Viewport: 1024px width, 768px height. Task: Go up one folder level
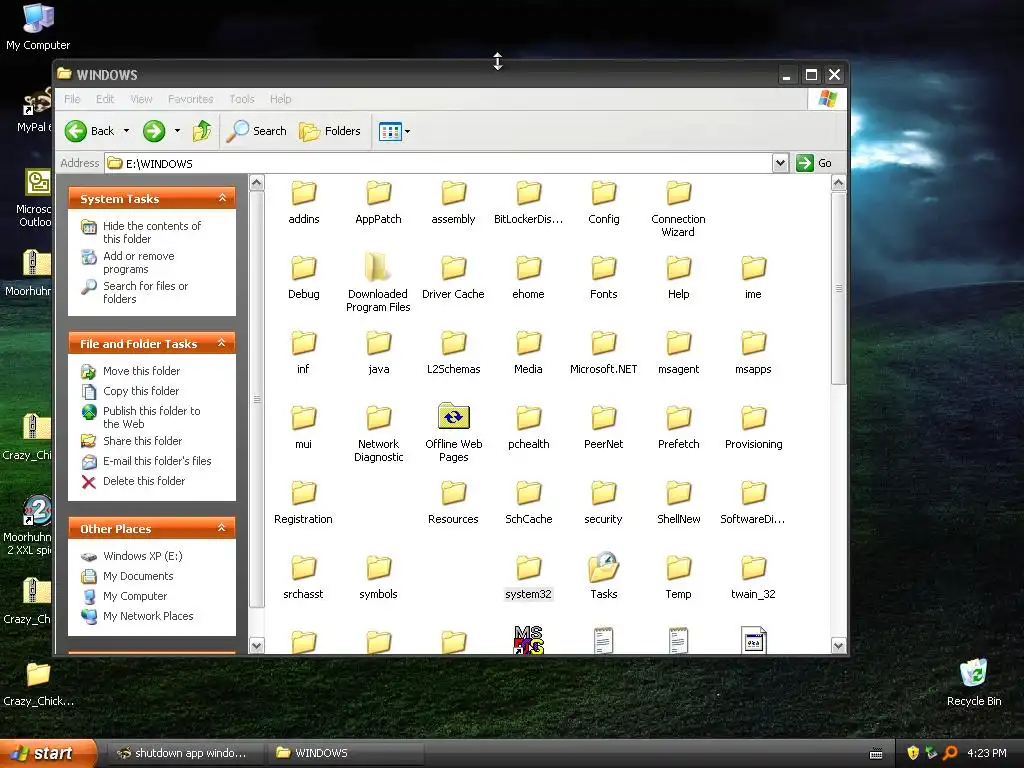(x=202, y=131)
